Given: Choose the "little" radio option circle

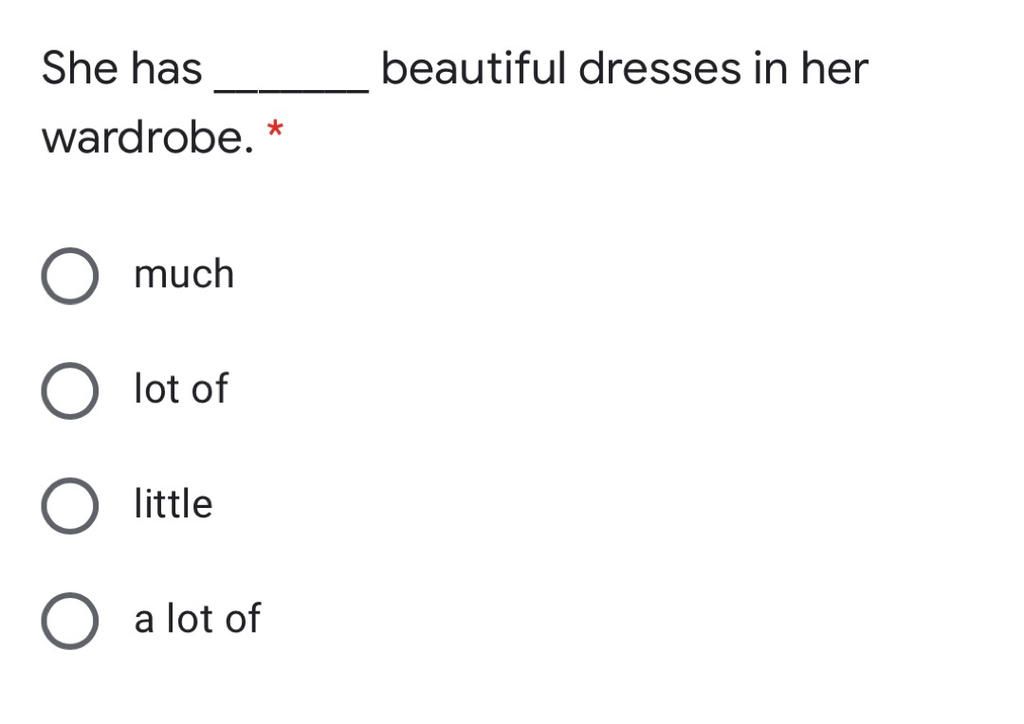Looking at the screenshot, I should [x=70, y=505].
